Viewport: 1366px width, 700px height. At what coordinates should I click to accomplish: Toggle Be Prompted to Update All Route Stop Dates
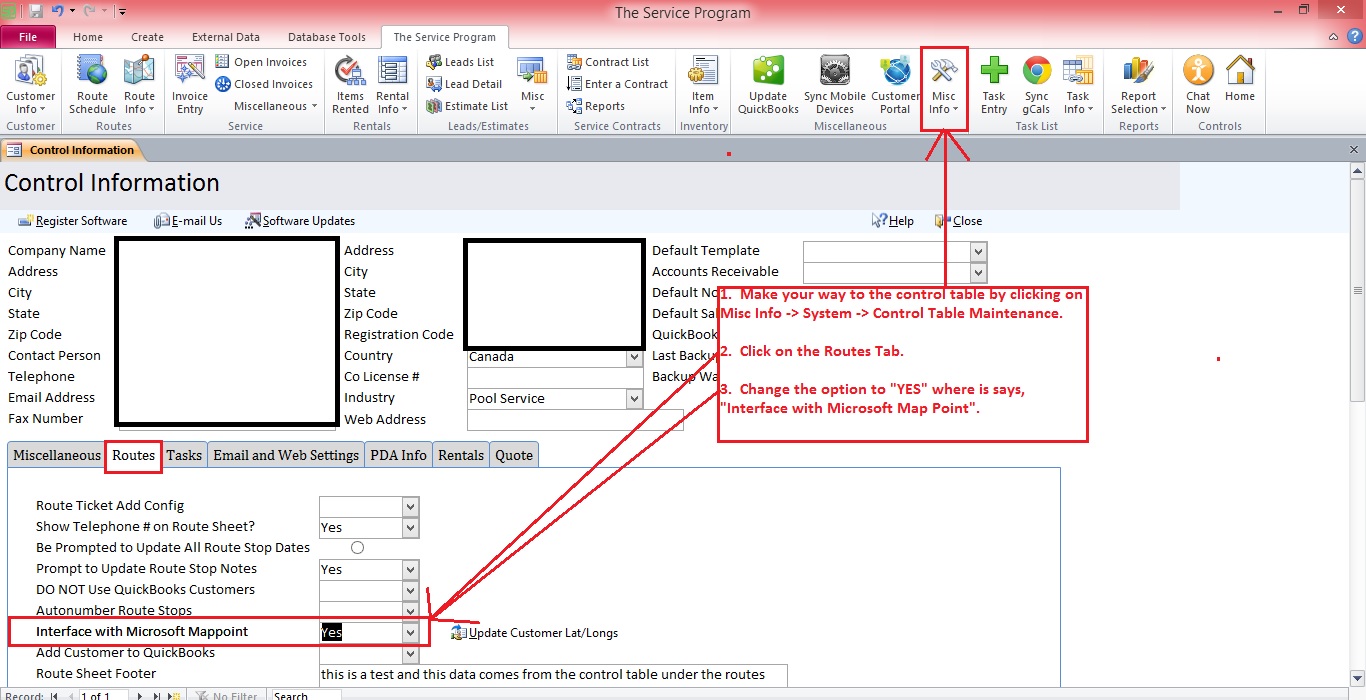[x=357, y=548]
